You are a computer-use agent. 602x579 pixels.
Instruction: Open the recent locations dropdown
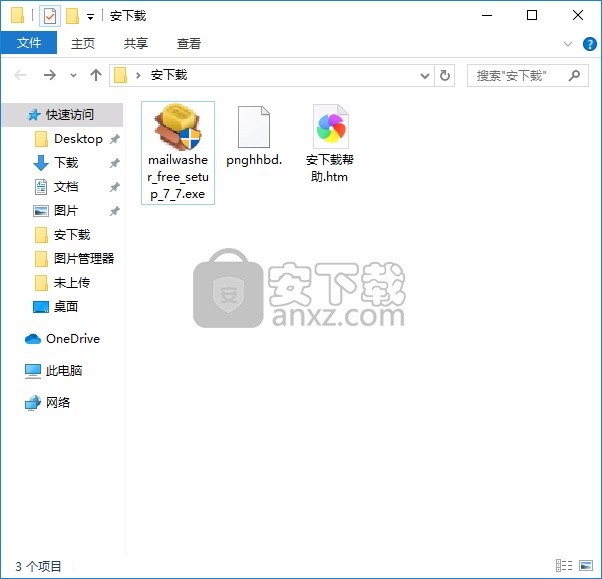coord(73,75)
